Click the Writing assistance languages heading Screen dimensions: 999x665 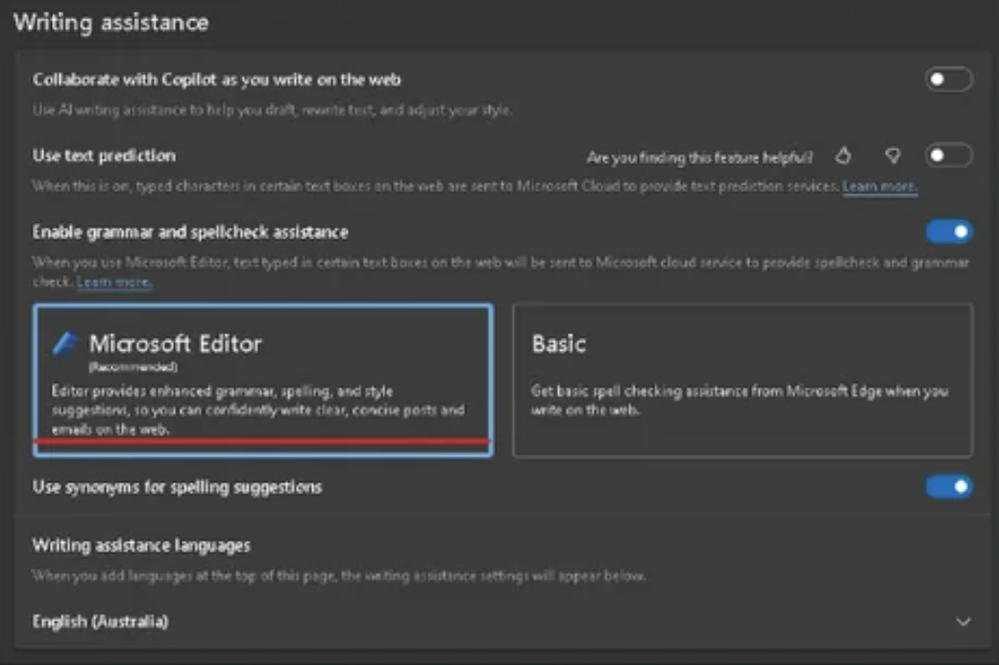141,545
